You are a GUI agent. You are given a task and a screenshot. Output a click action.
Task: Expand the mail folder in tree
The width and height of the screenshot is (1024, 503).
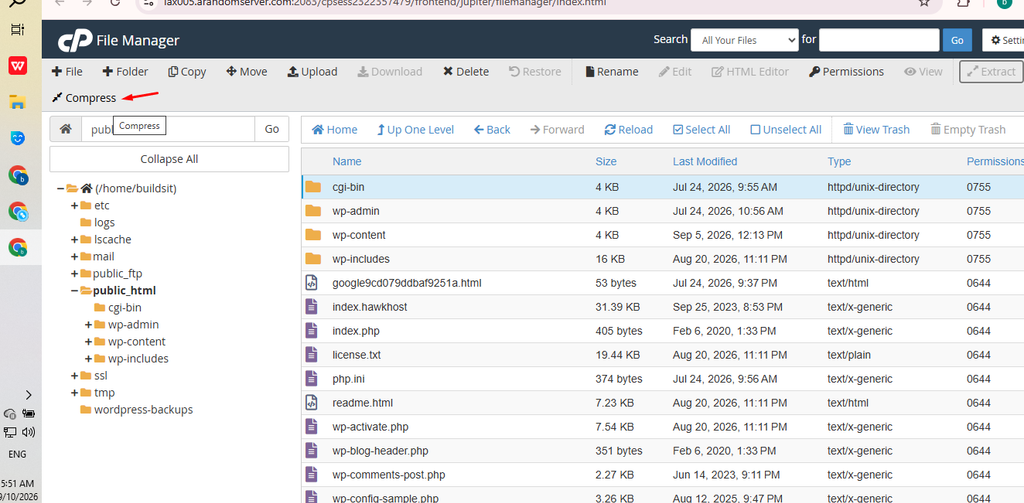74,257
